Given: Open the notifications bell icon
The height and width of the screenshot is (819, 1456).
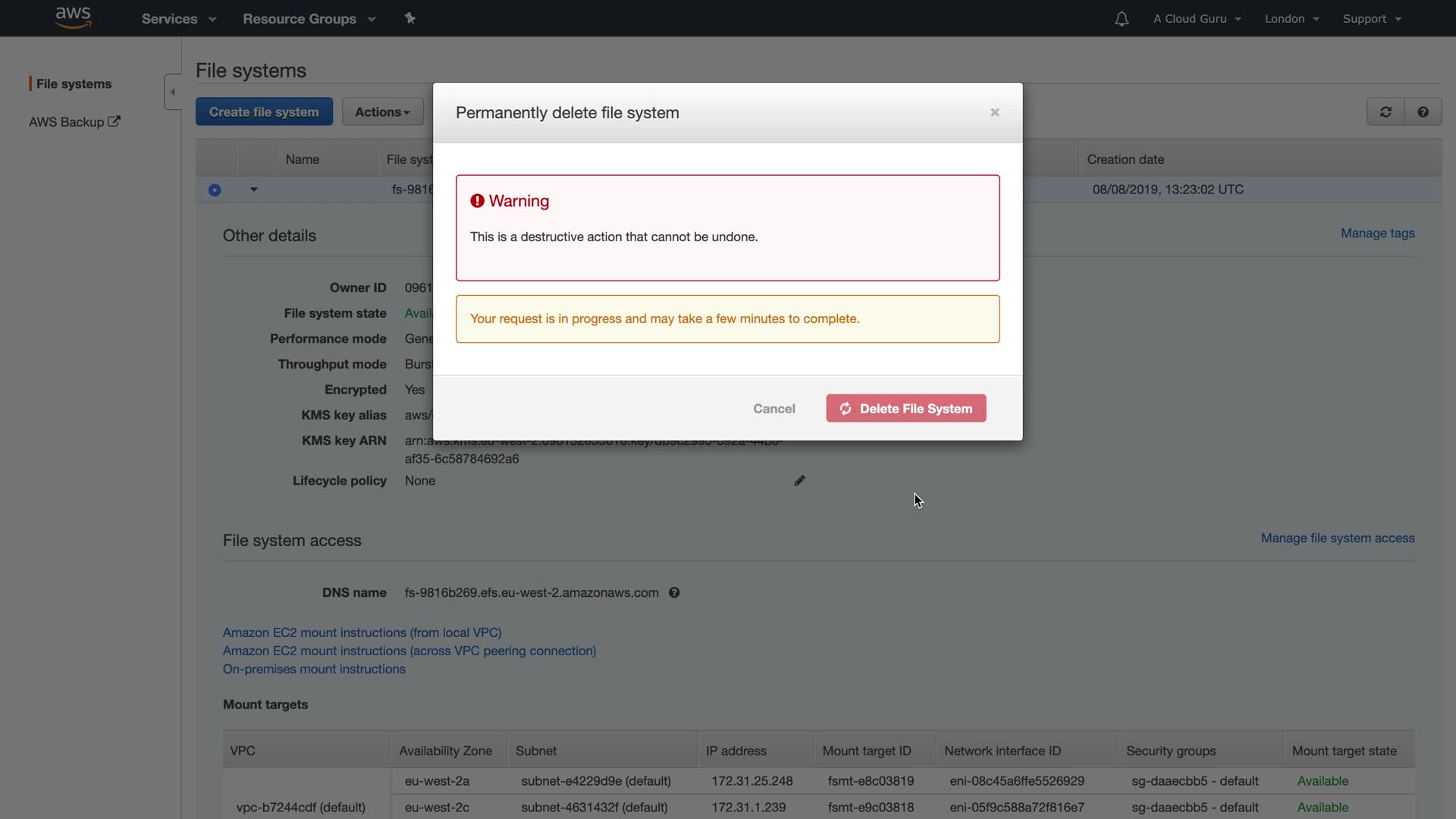Looking at the screenshot, I should (x=1122, y=19).
